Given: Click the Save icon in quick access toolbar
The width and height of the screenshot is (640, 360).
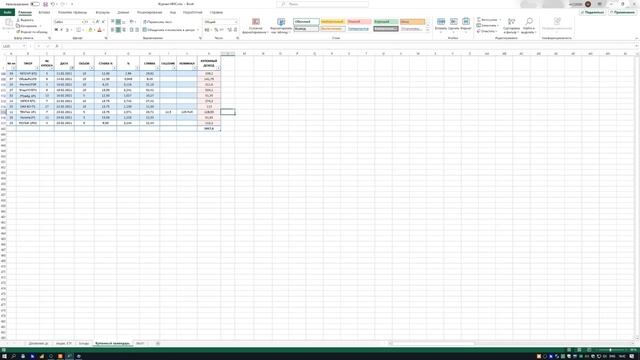Looking at the screenshot, I should [45, 4].
